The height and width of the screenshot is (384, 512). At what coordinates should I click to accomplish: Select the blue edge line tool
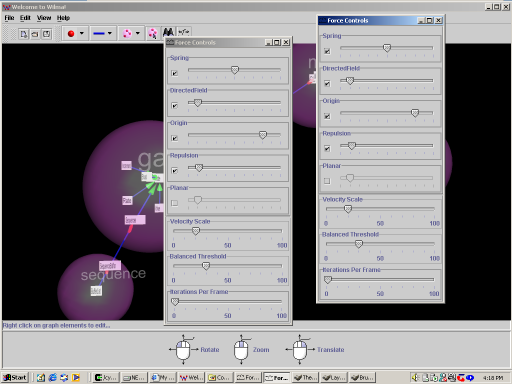pos(99,33)
